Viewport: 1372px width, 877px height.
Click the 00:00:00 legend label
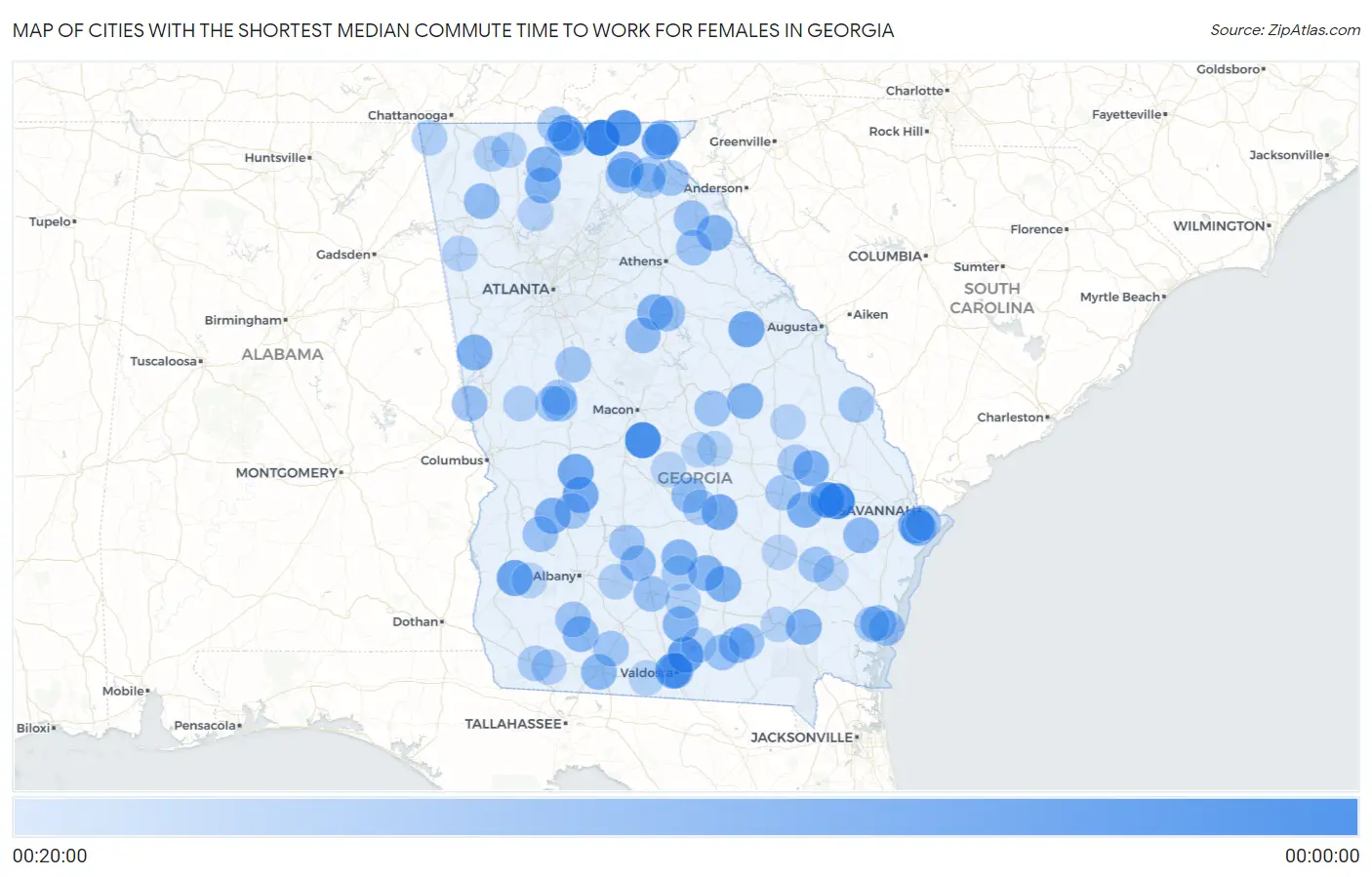1321,857
